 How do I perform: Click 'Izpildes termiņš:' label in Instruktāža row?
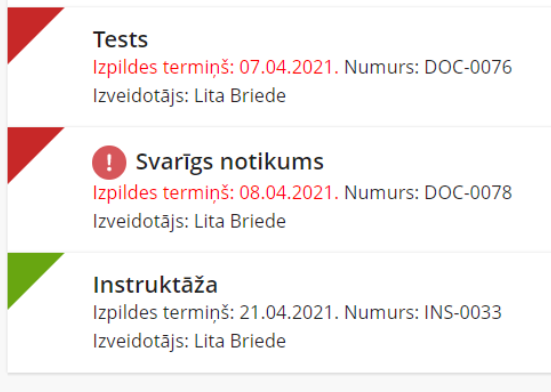163,312
